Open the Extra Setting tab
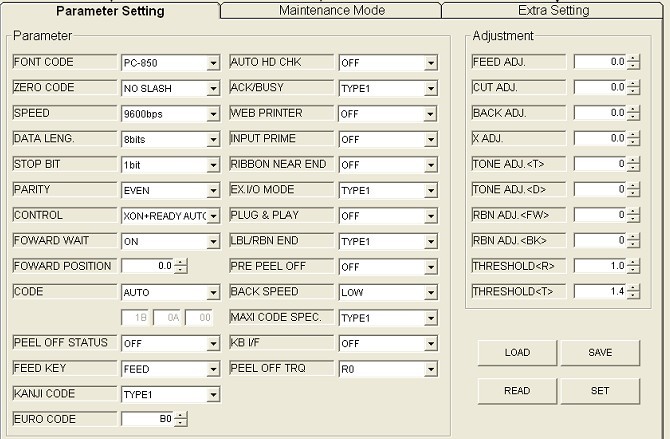670x439 pixels. coord(553,11)
